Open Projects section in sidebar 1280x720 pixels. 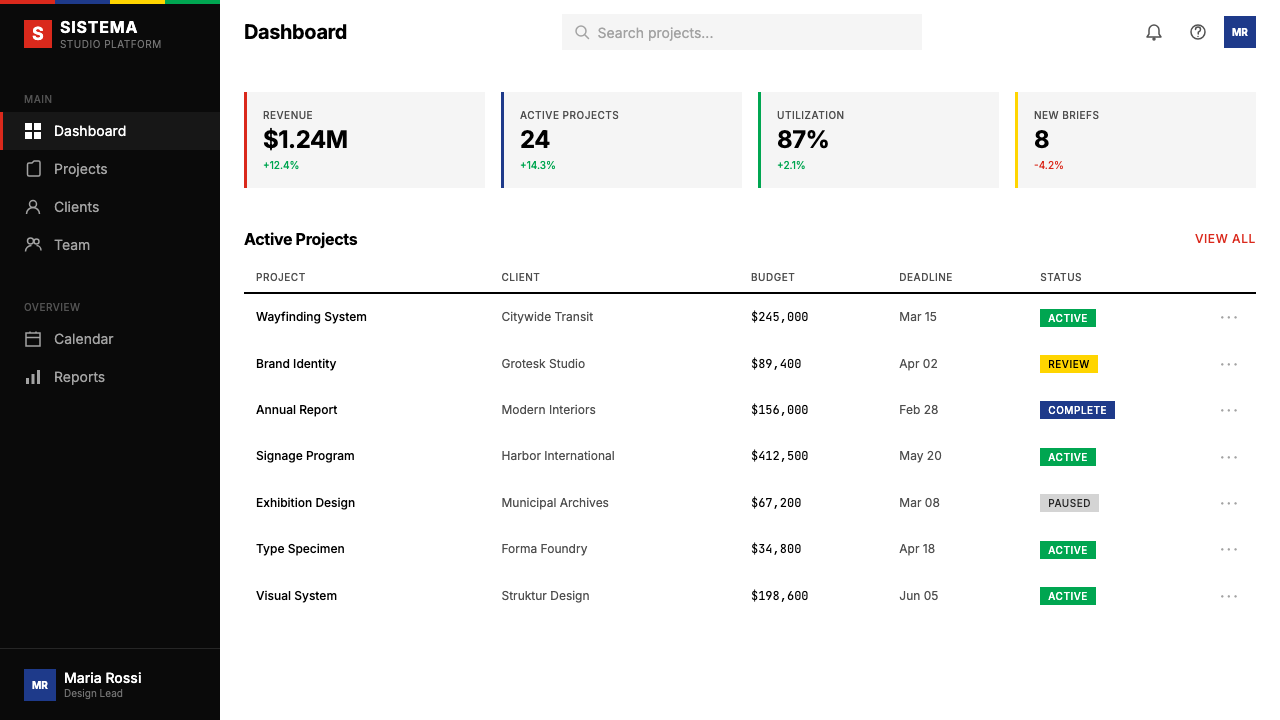coord(110,169)
